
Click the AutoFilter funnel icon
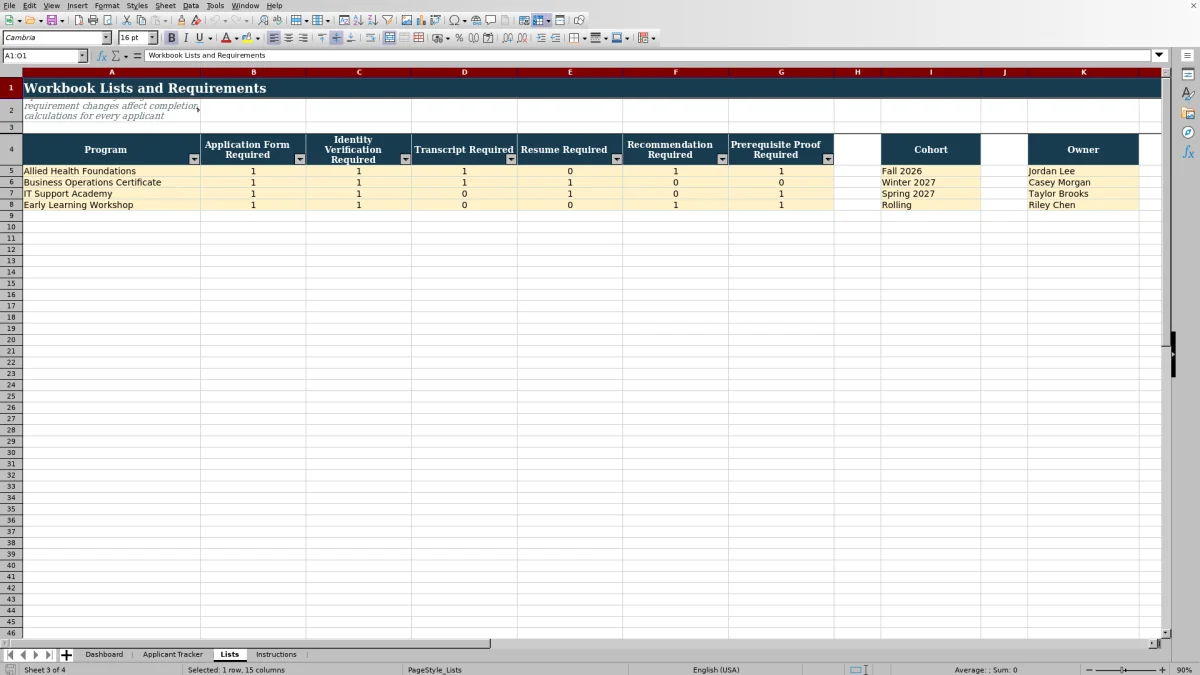[387, 20]
